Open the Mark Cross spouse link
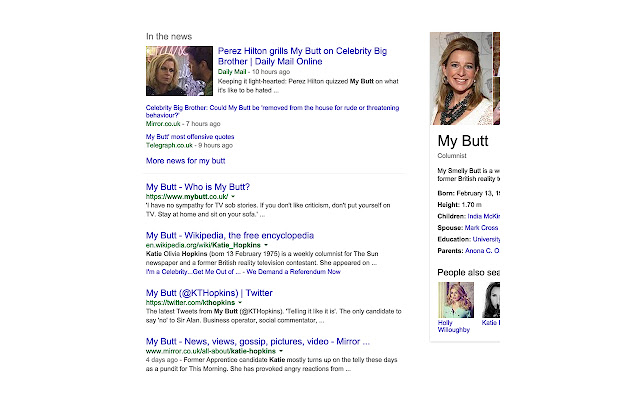Screen dimensions: 640x400 481,228
